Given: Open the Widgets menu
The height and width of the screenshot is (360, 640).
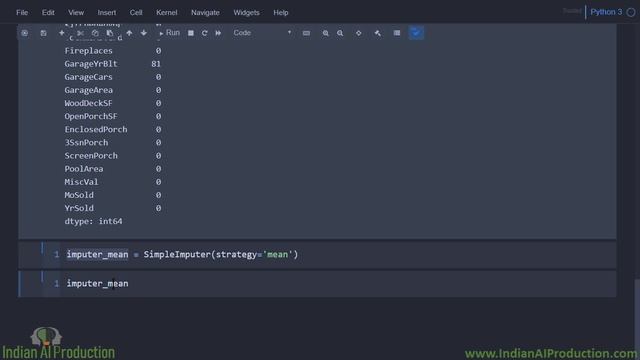Looking at the screenshot, I should click(x=247, y=13).
